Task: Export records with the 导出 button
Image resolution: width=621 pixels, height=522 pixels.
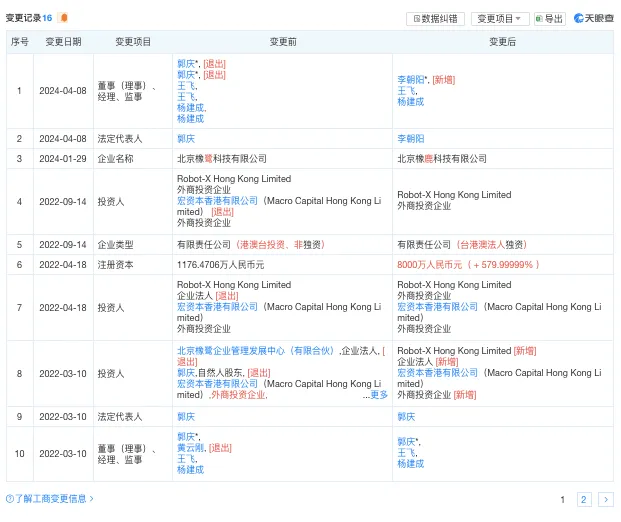Action: 549,18
